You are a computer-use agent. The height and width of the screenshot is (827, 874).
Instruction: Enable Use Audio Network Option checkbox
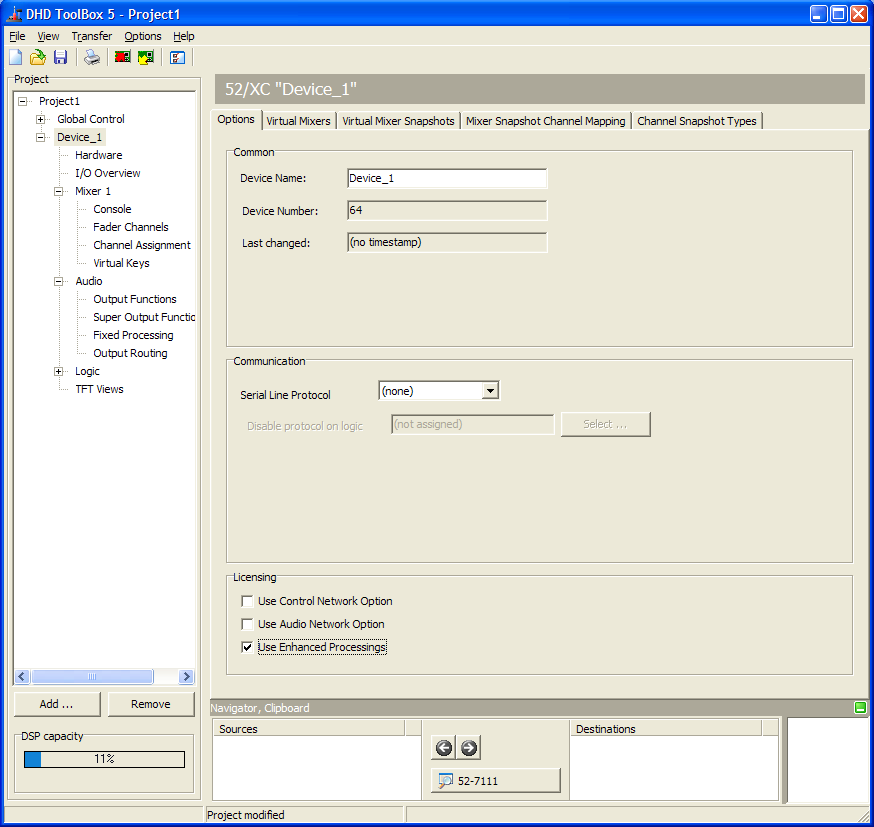(247, 624)
